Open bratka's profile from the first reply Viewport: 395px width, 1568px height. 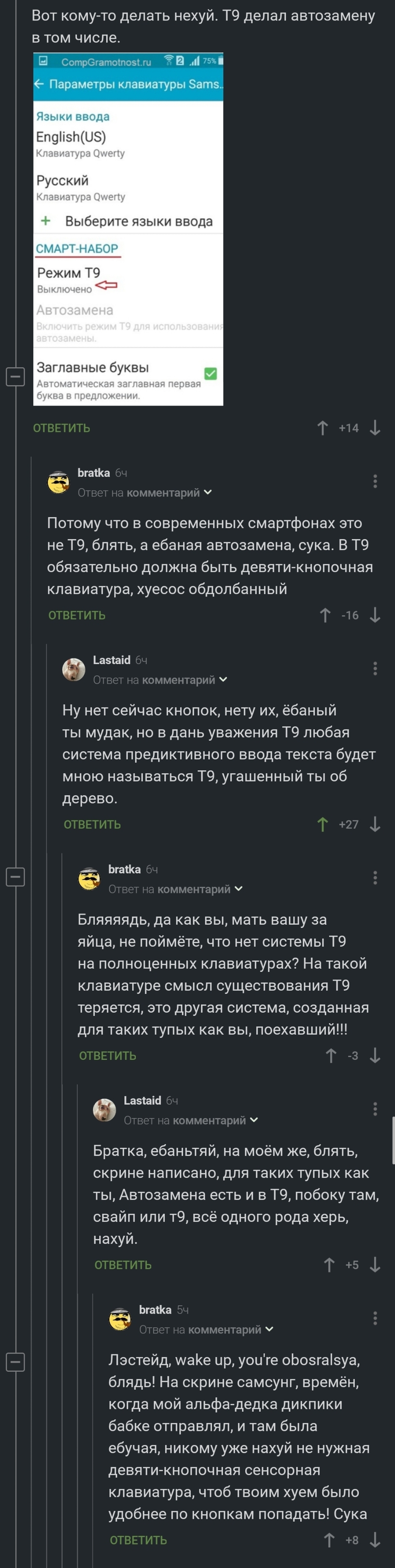(94, 473)
